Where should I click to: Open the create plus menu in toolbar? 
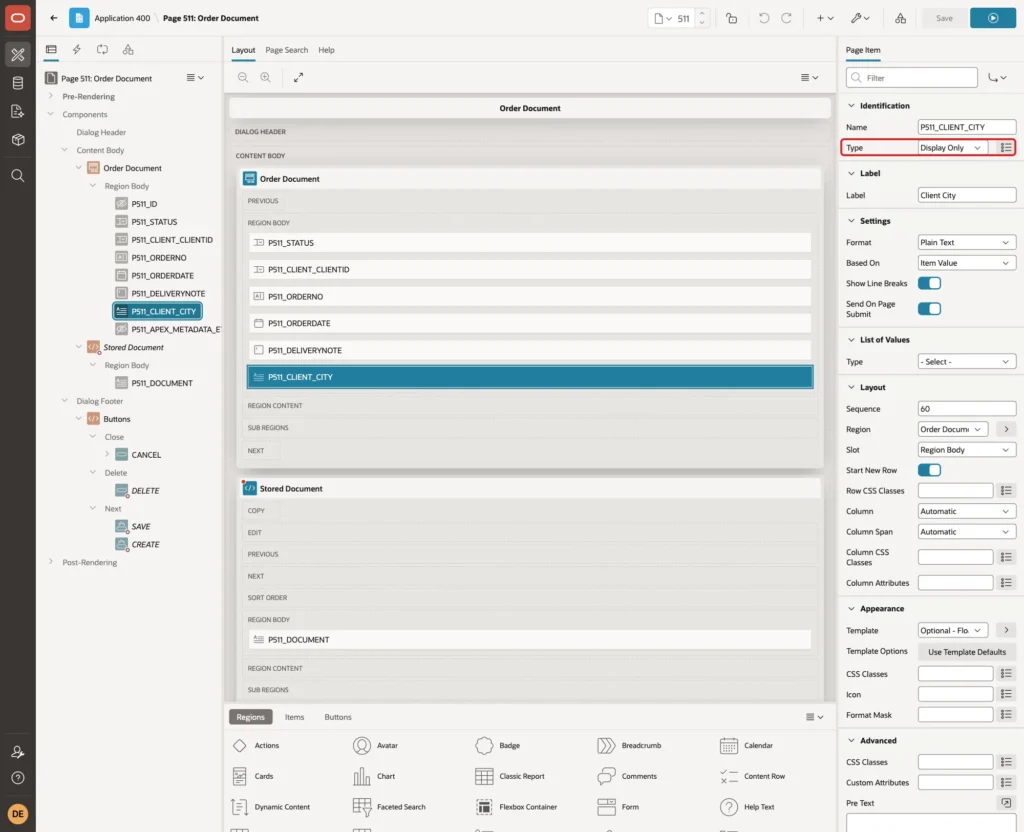(x=824, y=18)
